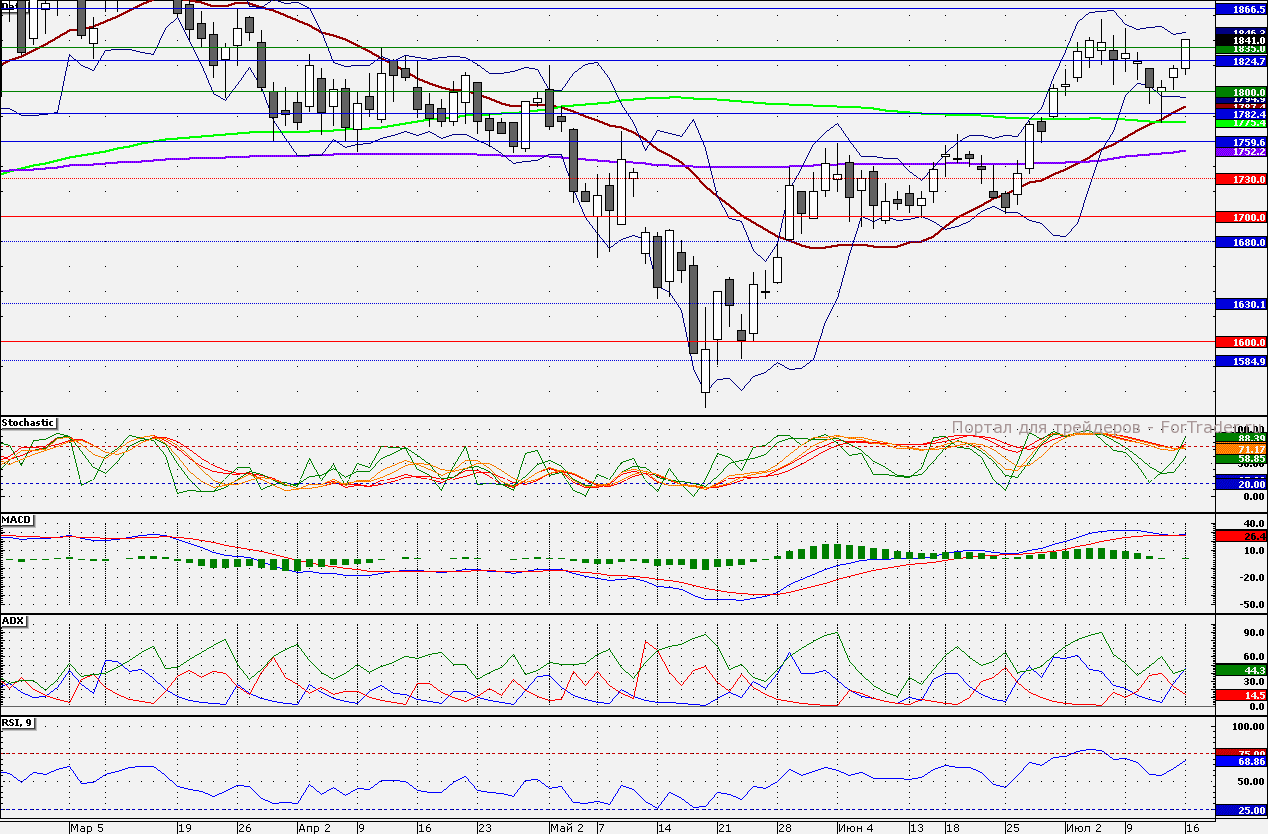Select the purple 1752.2 moving average label
Image resolution: width=1268 pixels, height=834 pixels.
tap(1240, 152)
